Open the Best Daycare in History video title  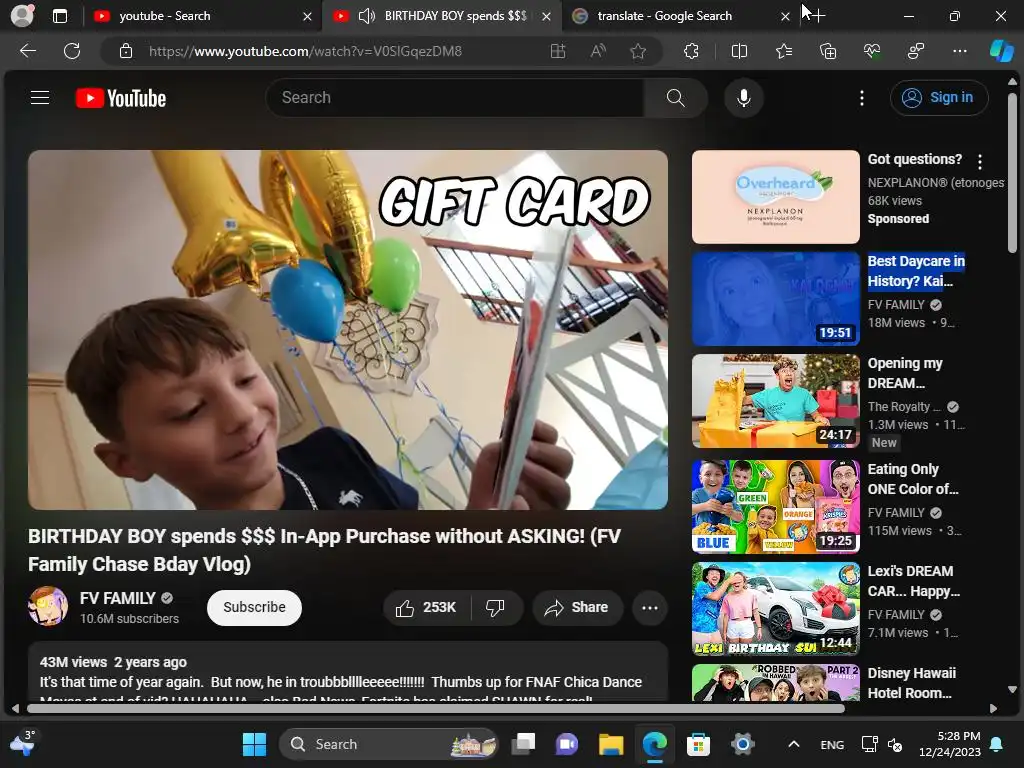916,271
